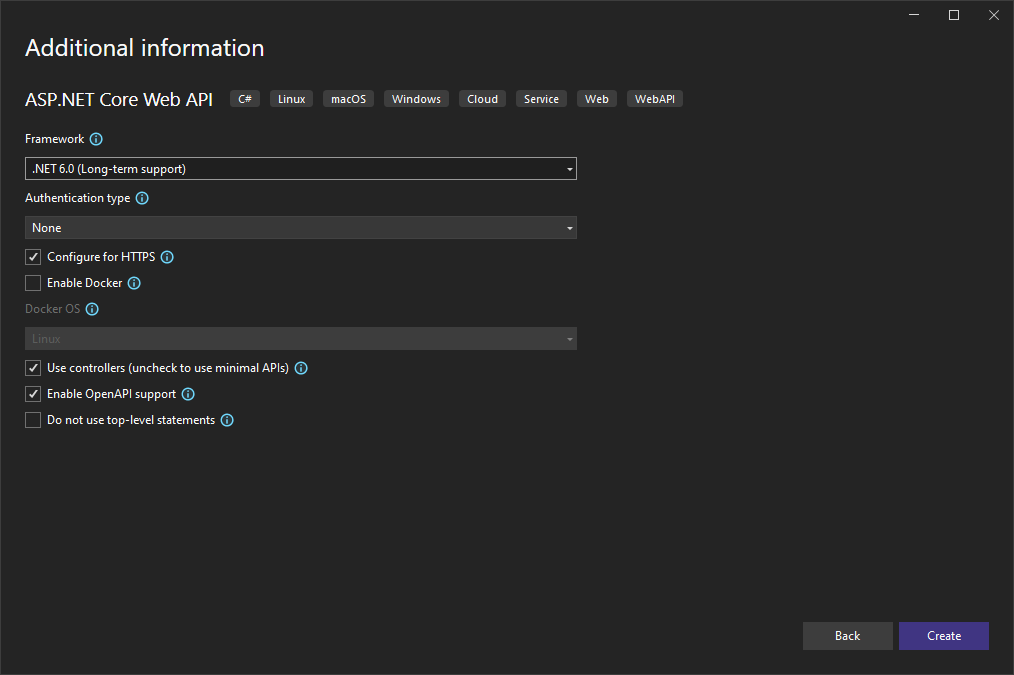1014x675 pixels.
Task: Click the Authentication type info icon
Action: 141,198
